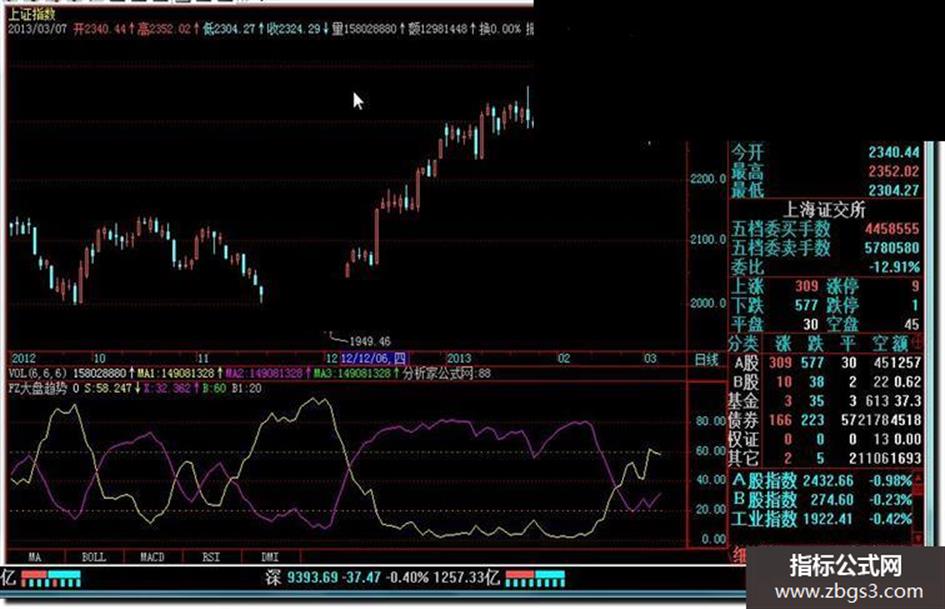
Task: Click the small icon at 分类 header's right end
Action: coord(918,342)
